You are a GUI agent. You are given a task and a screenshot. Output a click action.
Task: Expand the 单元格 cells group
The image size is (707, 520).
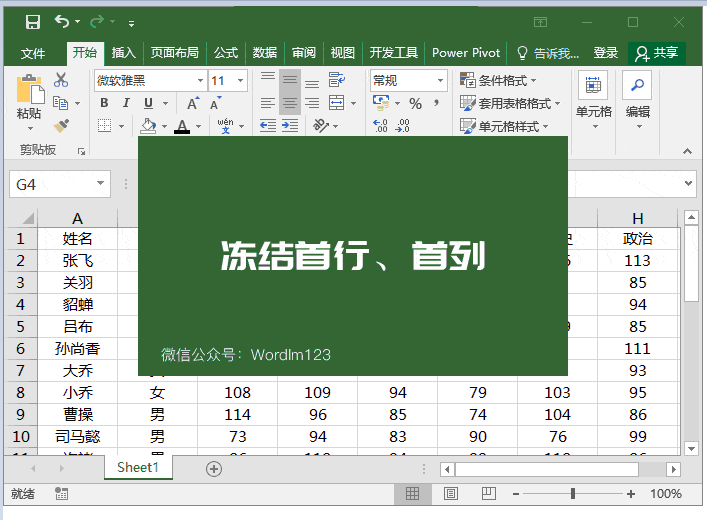[x=594, y=100]
